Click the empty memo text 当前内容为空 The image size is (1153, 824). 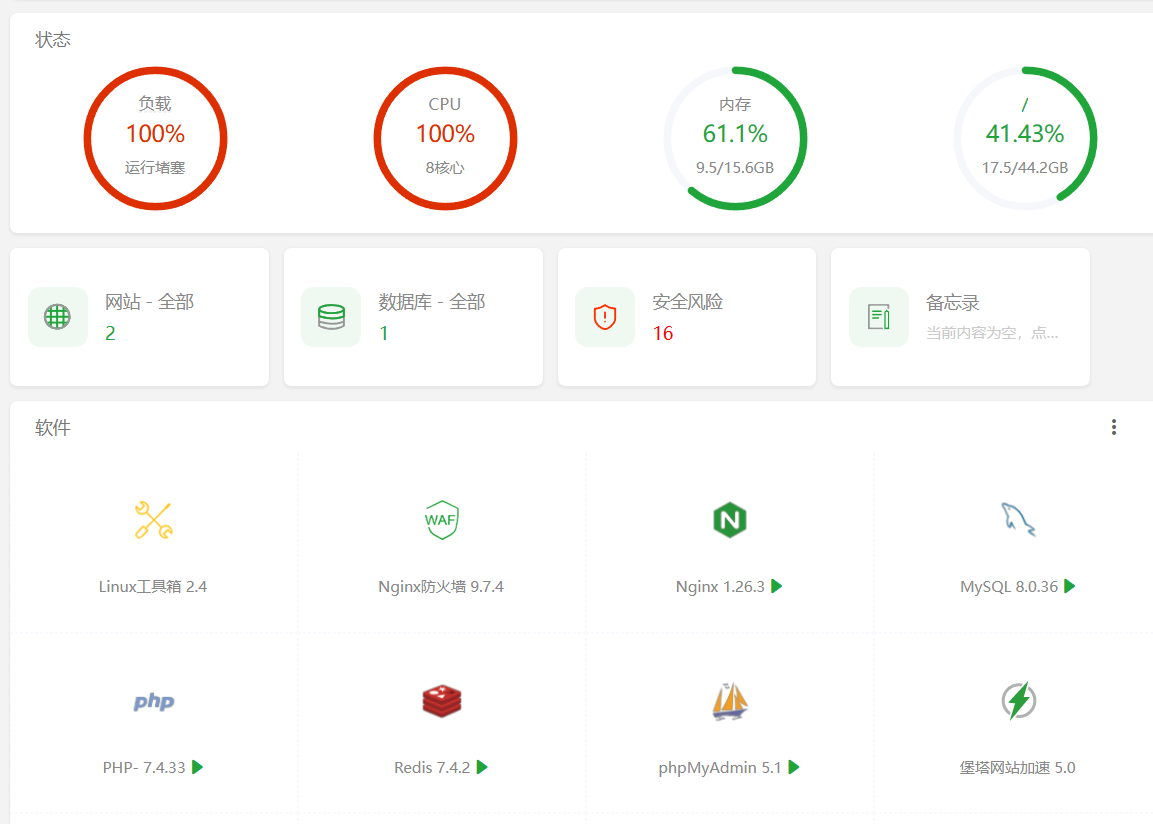[992, 333]
